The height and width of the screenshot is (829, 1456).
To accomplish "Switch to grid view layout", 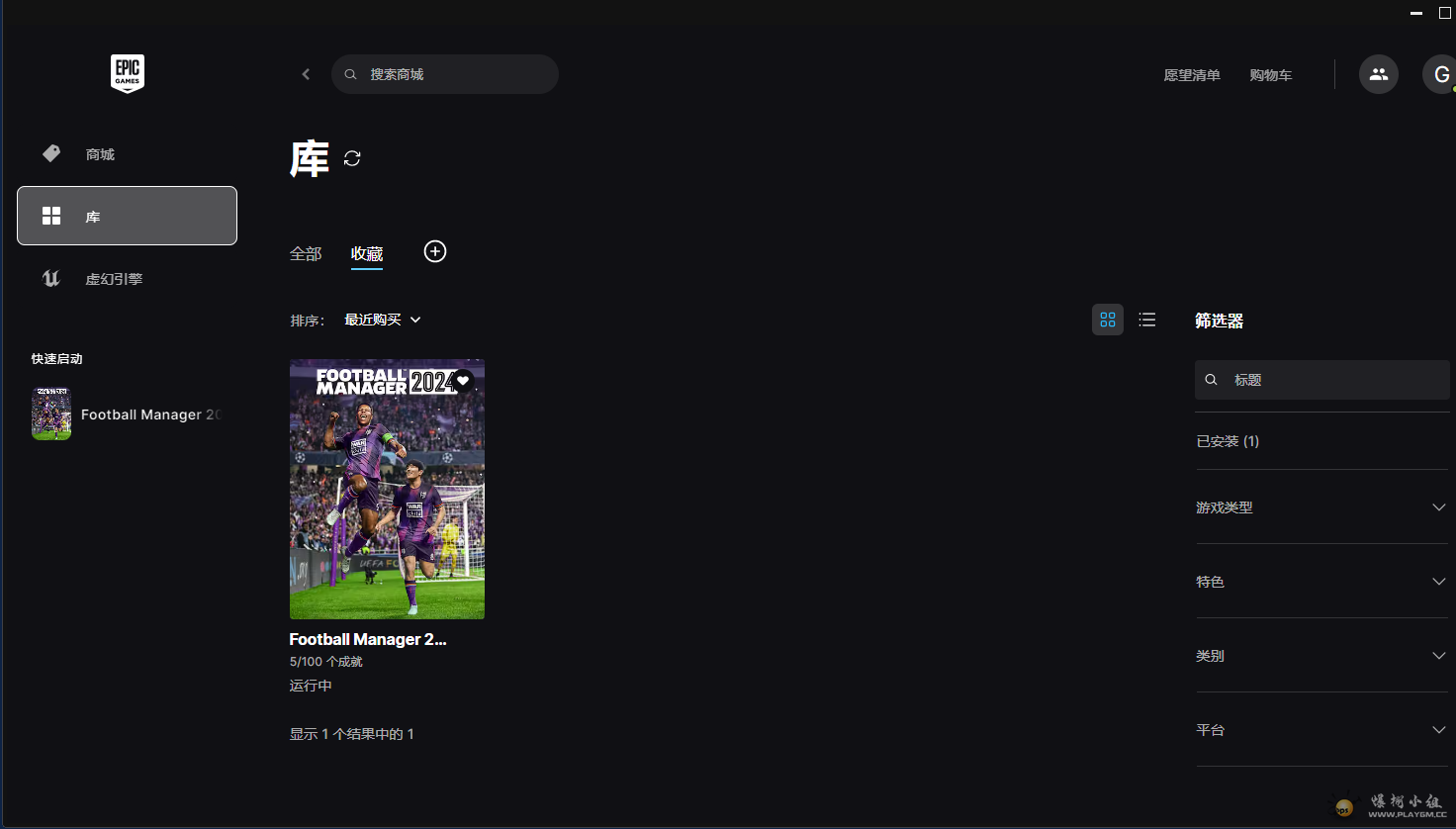I will (1107, 320).
